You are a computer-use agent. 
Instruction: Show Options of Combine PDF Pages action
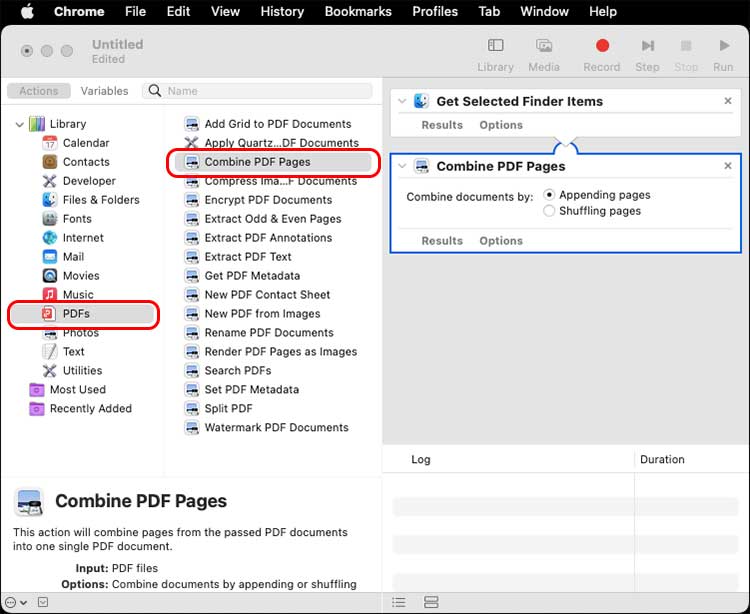(x=501, y=241)
